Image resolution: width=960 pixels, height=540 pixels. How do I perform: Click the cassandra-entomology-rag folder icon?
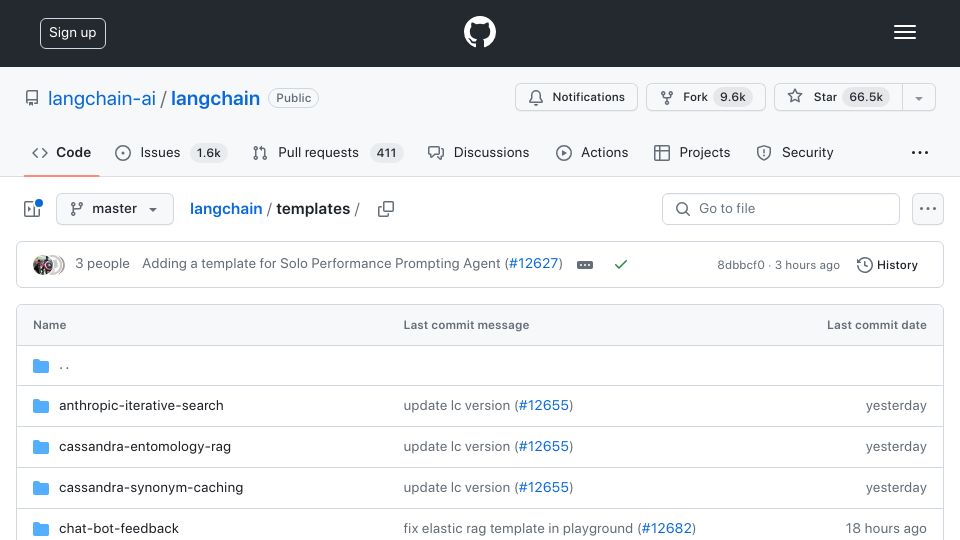click(41, 447)
